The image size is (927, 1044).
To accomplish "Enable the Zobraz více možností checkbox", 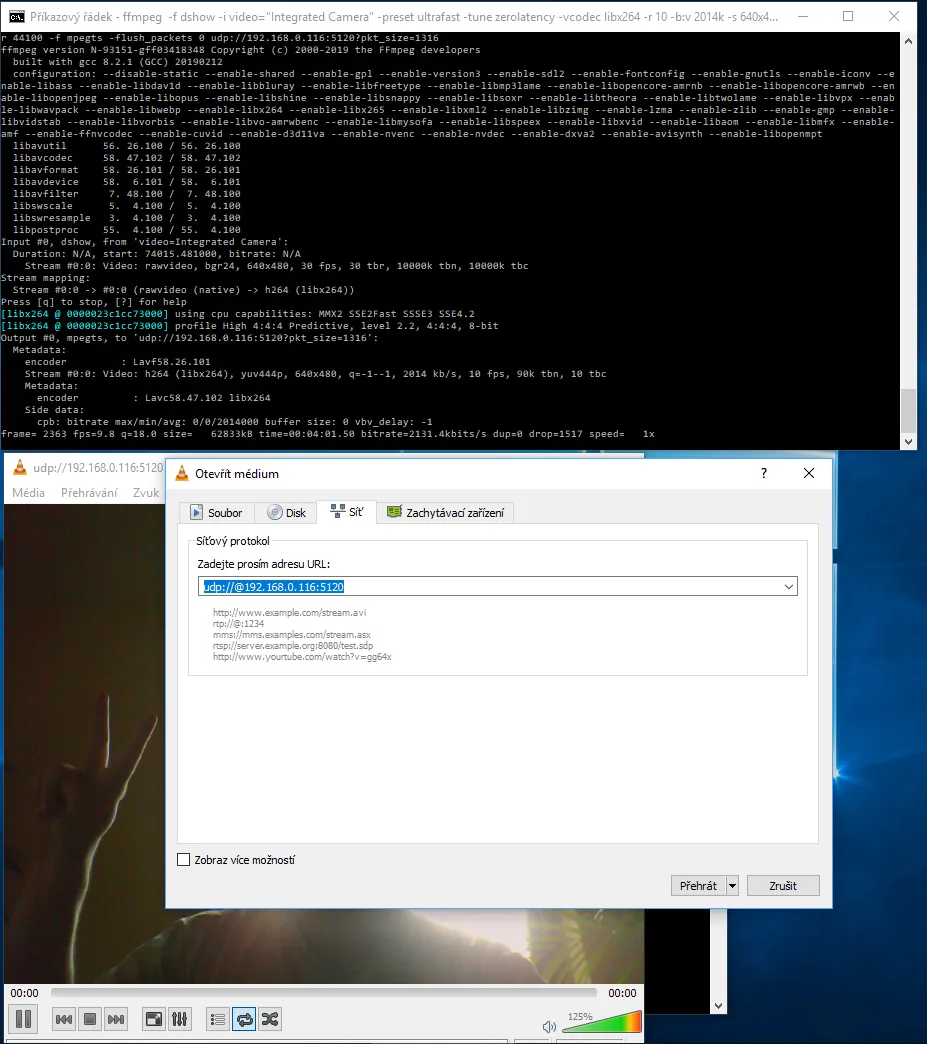I will (184, 860).
